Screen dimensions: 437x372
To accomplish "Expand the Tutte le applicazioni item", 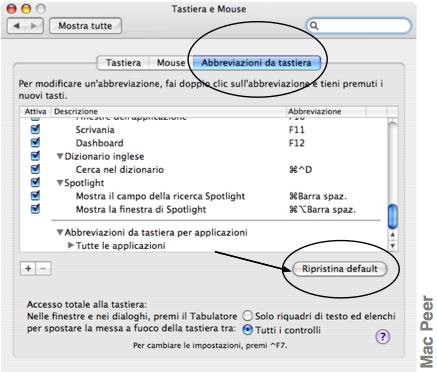I will 71,245.
